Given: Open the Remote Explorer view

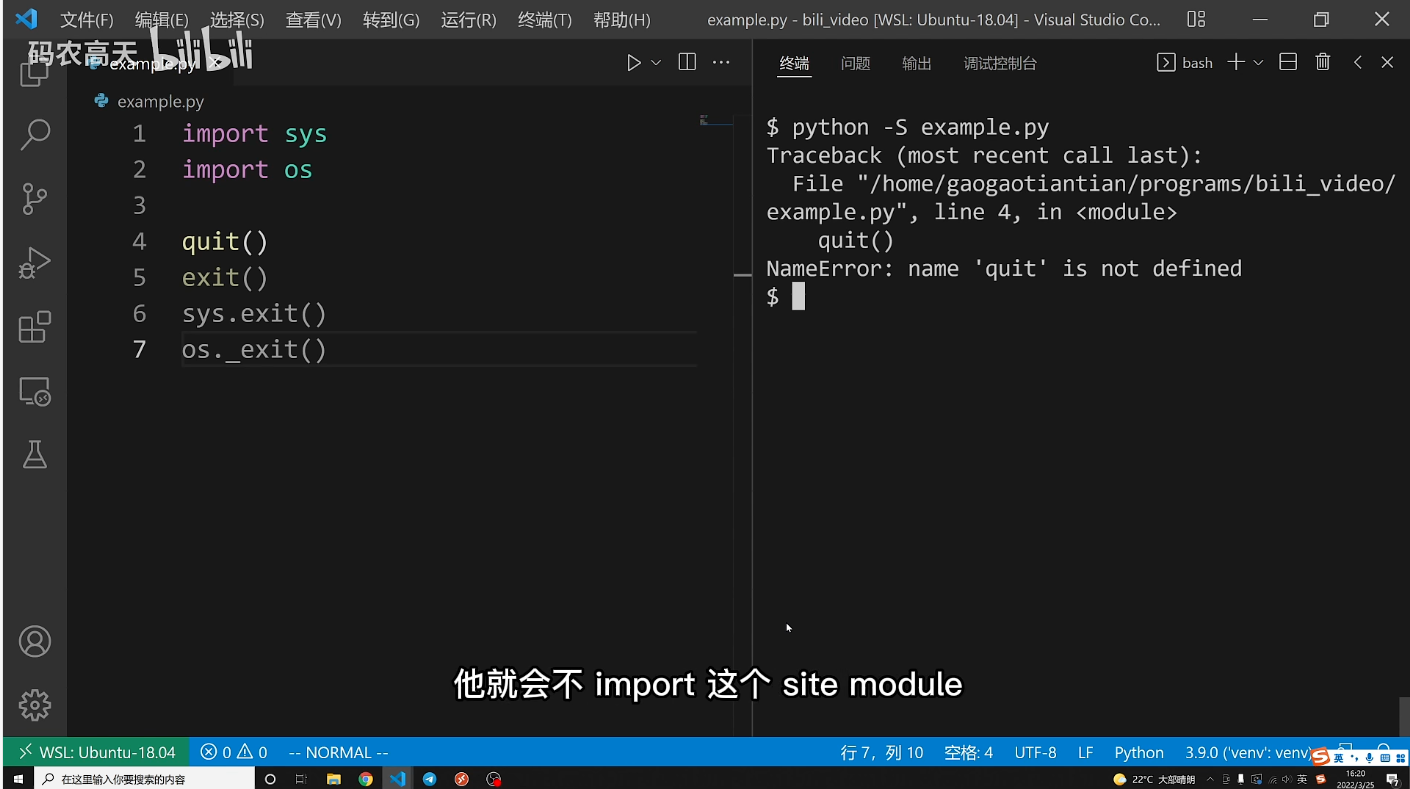Looking at the screenshot, I should [x=34, y=391].
